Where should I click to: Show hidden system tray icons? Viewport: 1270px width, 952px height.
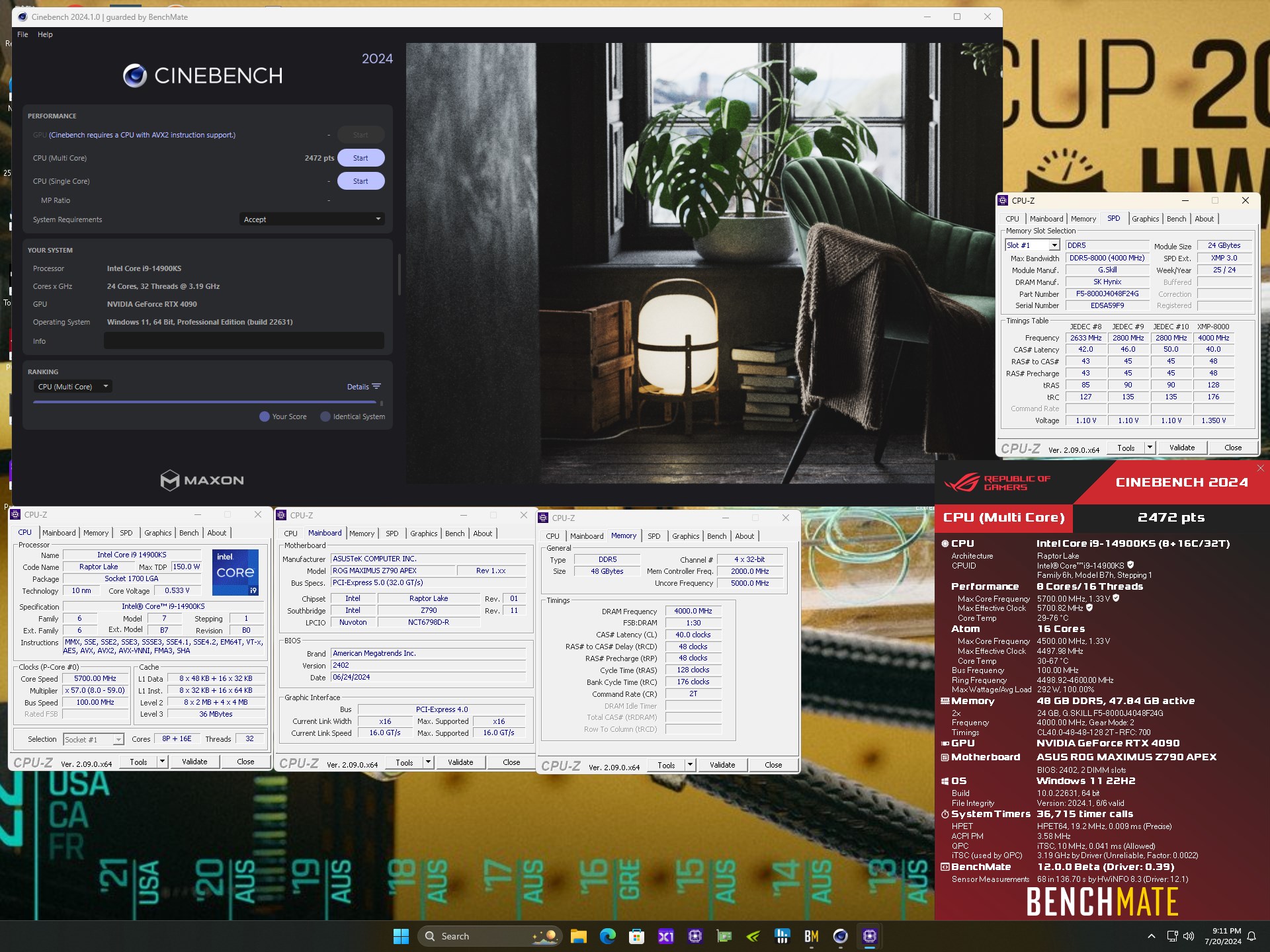click(1151, 936)
